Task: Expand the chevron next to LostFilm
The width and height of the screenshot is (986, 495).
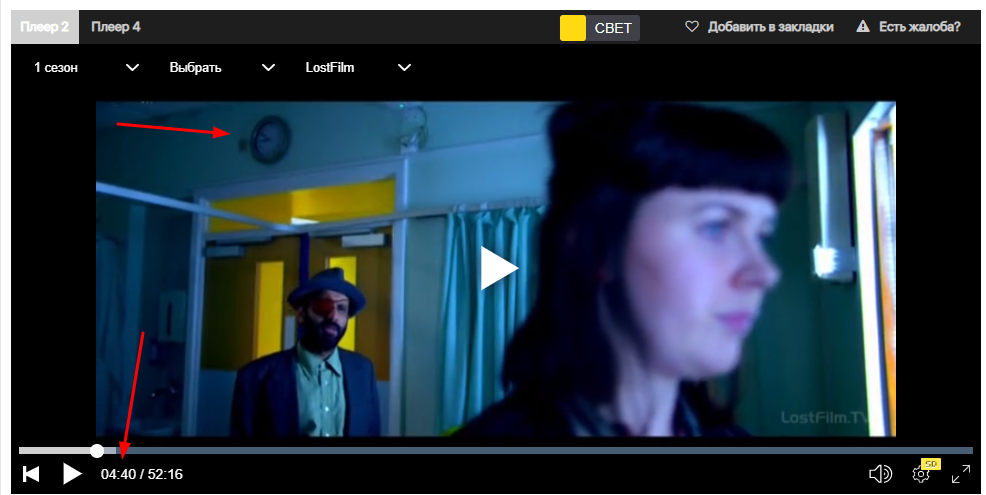Action: (404, 67)
